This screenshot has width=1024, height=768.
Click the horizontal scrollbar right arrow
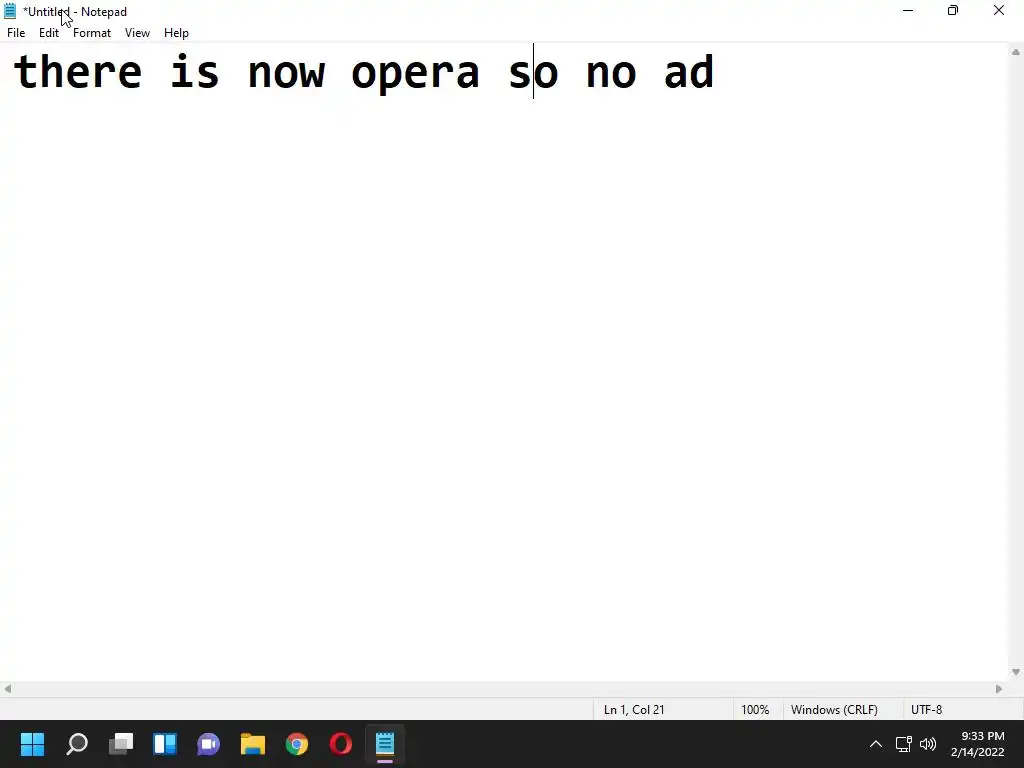click(x=999, y=689)
